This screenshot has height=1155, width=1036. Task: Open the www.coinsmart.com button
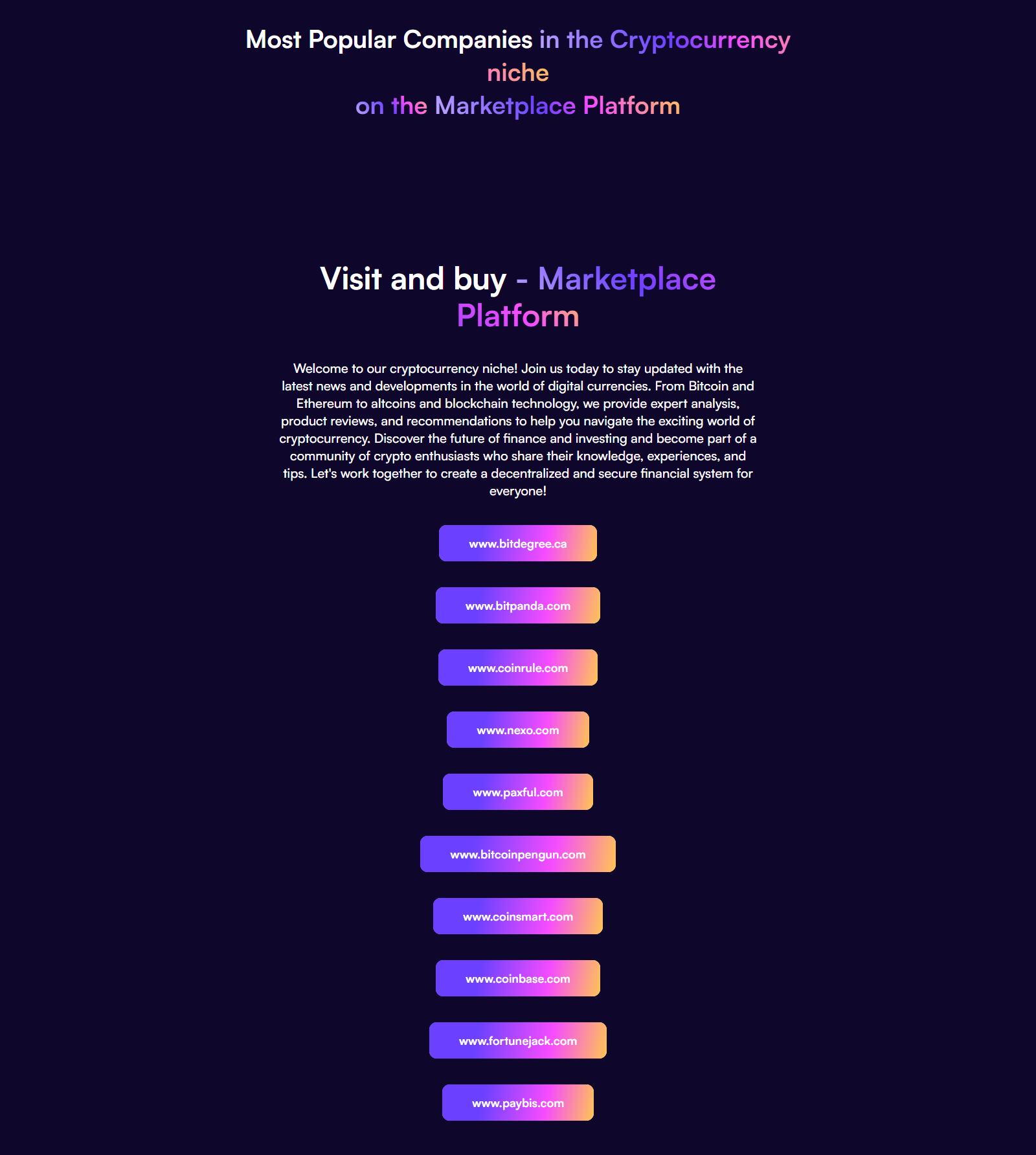pos(518,916)
